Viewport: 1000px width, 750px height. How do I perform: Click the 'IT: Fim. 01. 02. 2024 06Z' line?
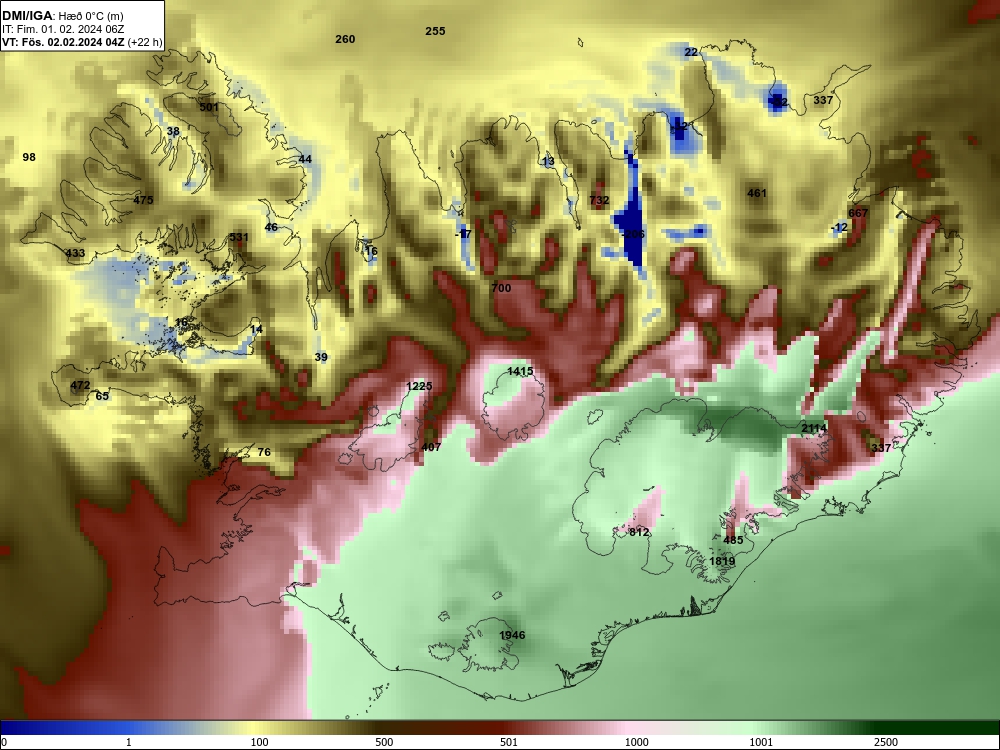(62, 29)
